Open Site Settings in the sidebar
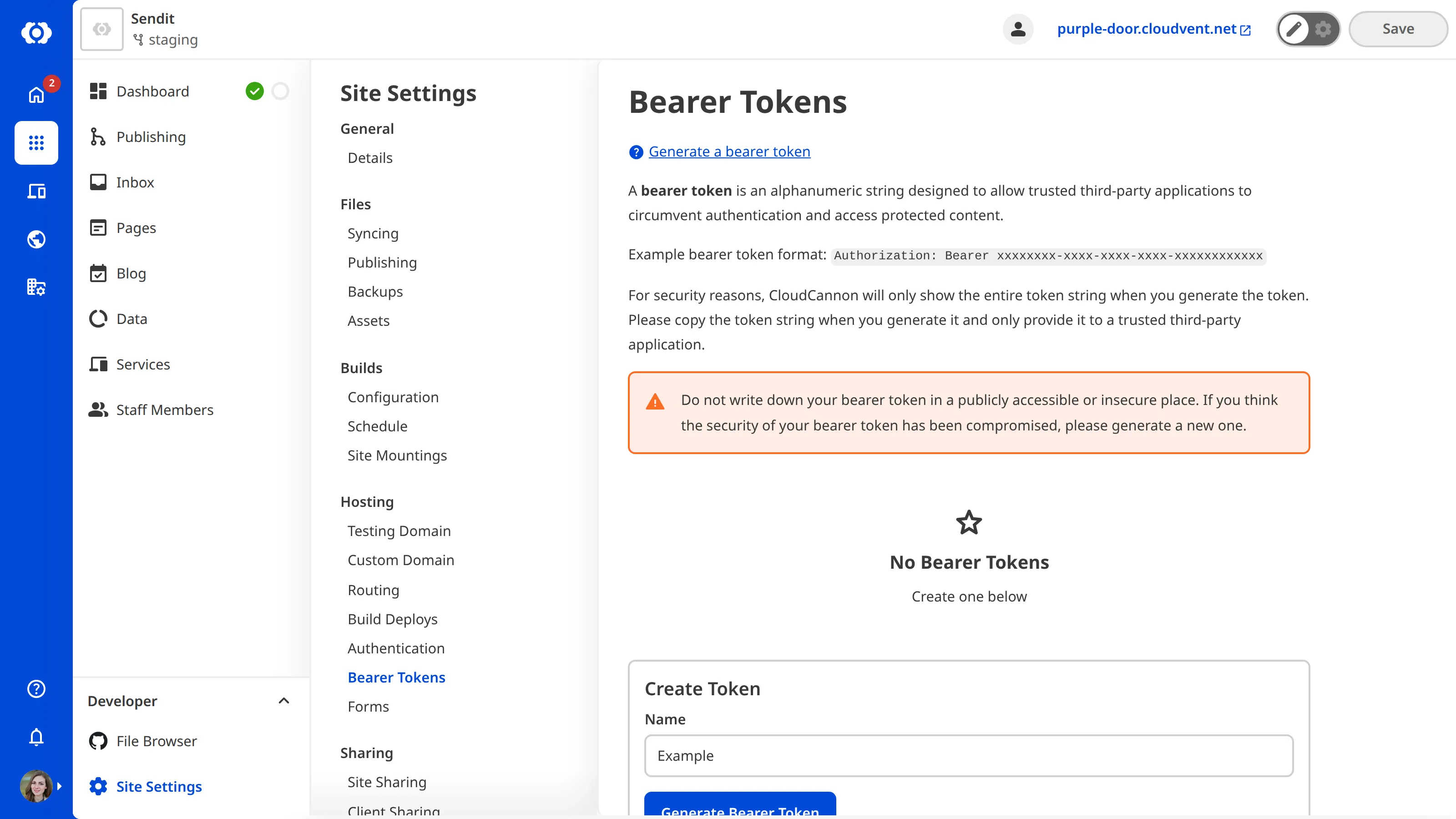 pyautogui.click(x=159, y=786)
